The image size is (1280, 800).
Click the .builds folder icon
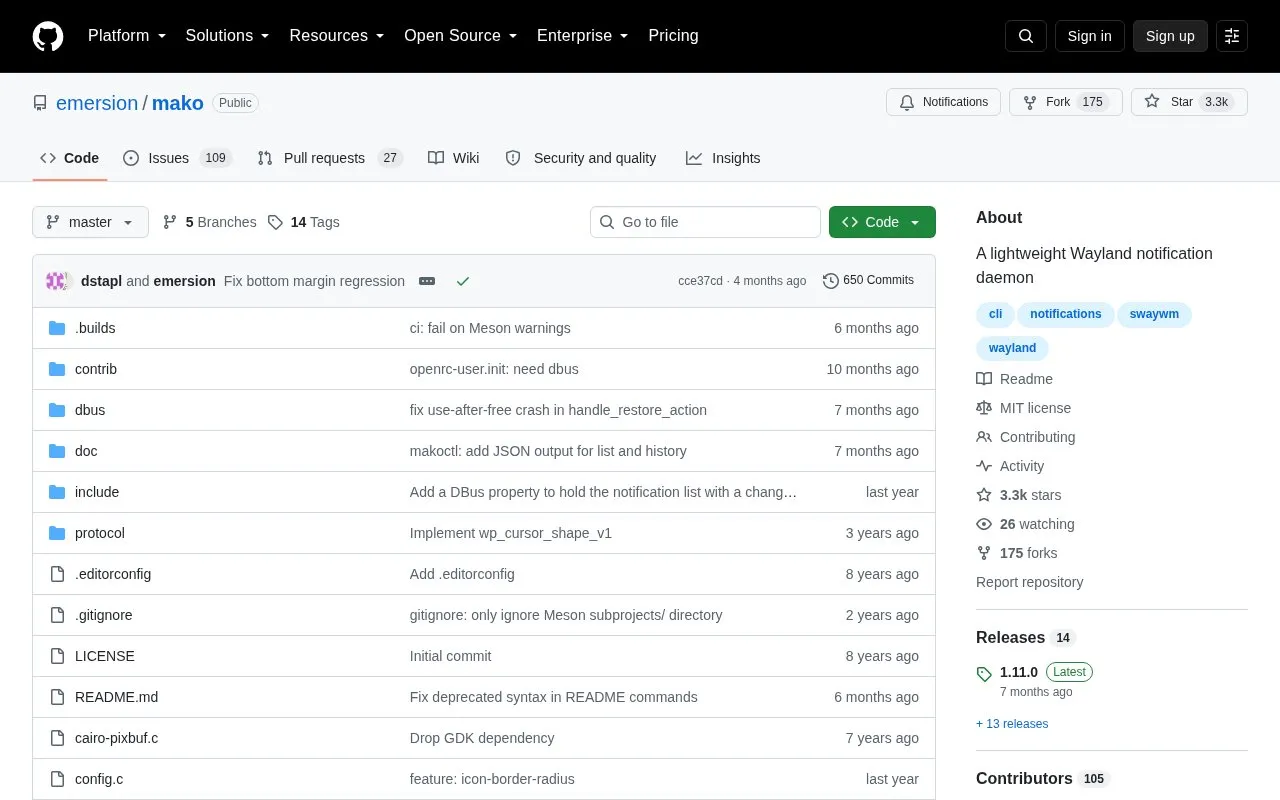pos(57,328)
